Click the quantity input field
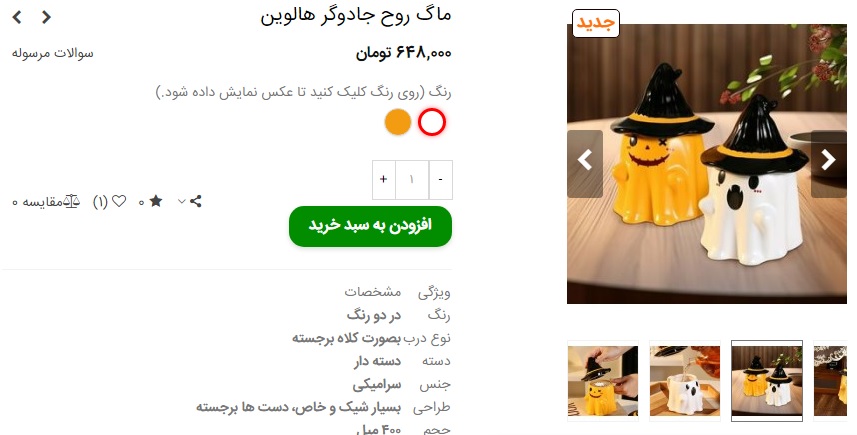 coord(412,179)
